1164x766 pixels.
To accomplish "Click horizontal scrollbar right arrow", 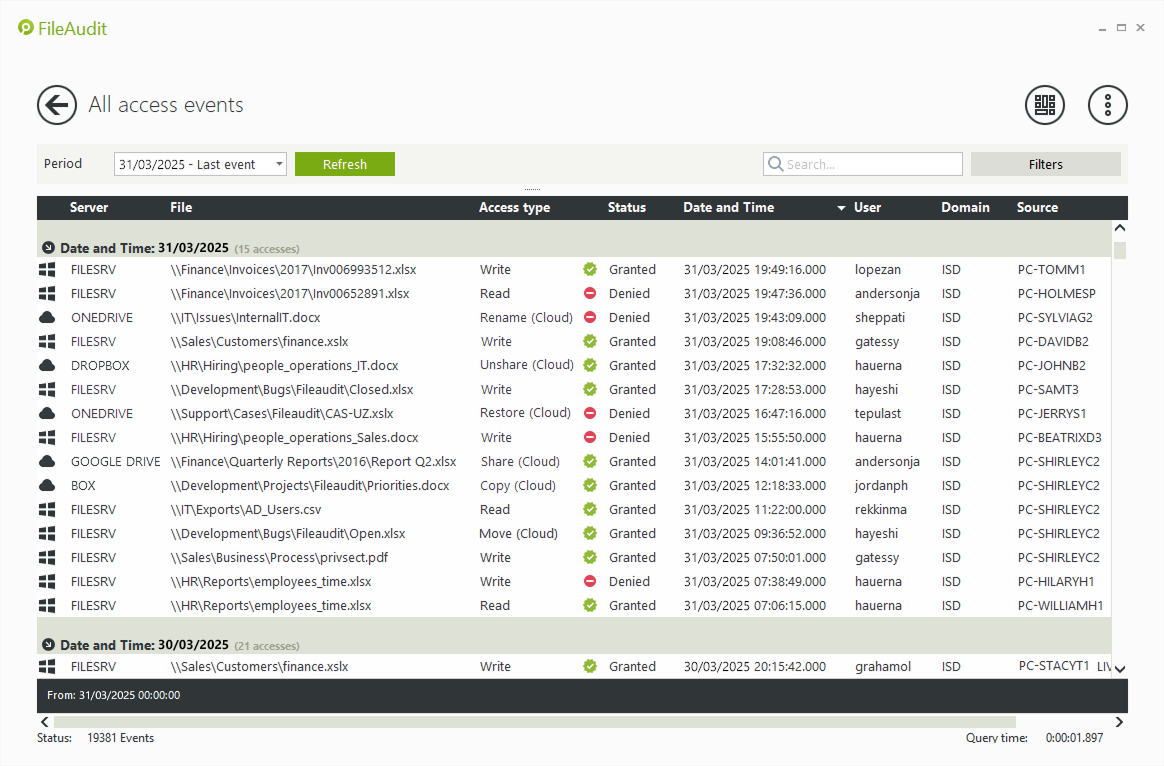I will click(1119, 721).
